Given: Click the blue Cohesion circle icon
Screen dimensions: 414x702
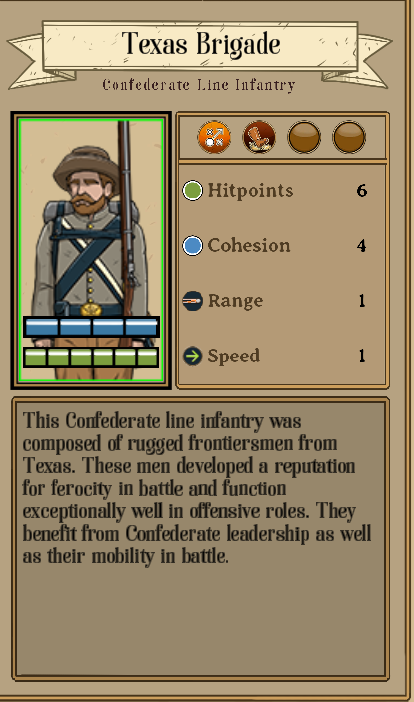Looking at the screenshot, I should point(192,245).
